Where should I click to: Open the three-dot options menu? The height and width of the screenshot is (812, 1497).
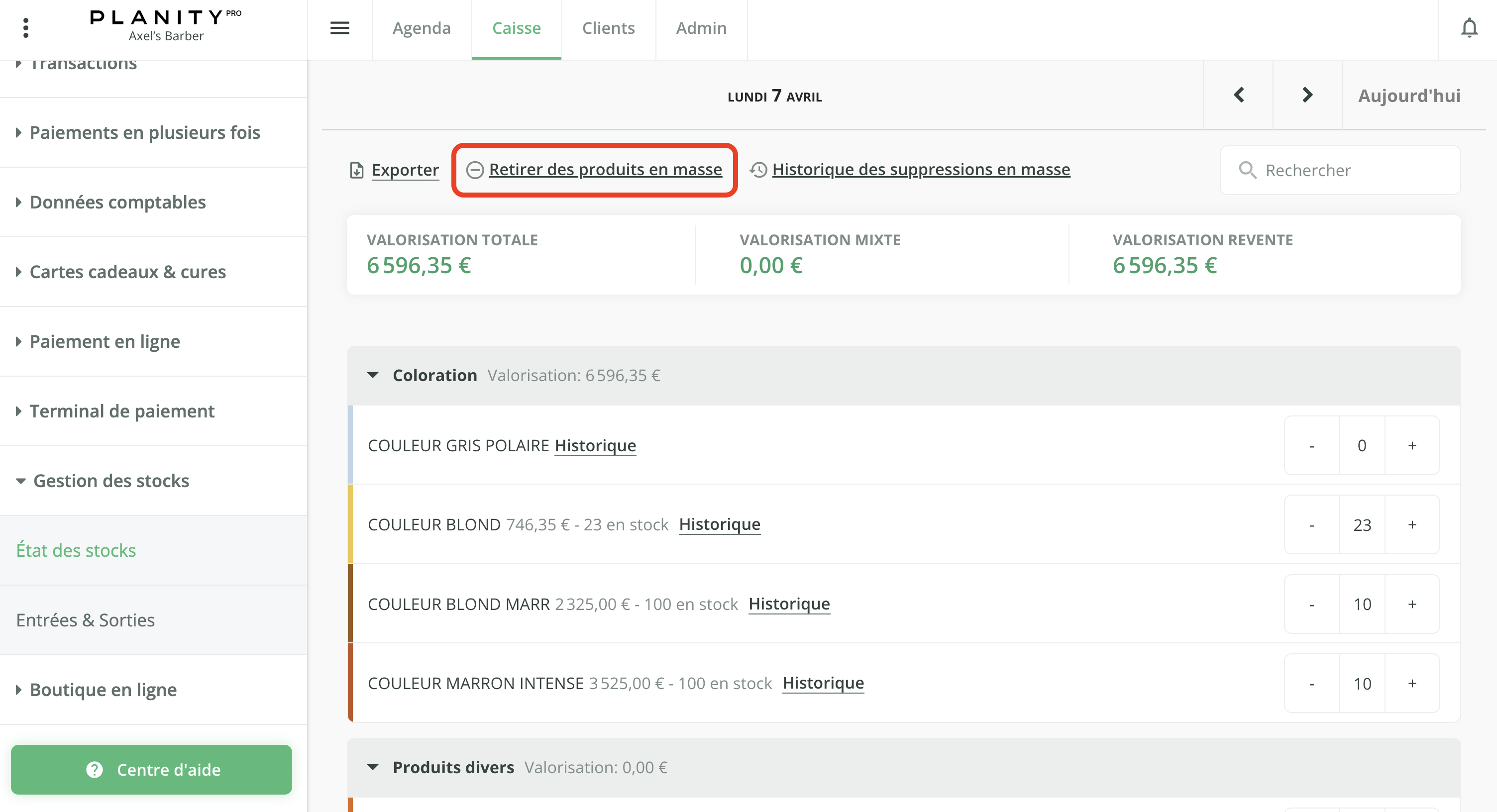25,28
